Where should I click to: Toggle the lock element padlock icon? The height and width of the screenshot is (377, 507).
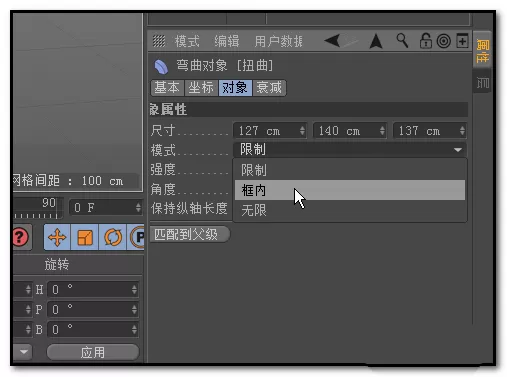point(425,41)
